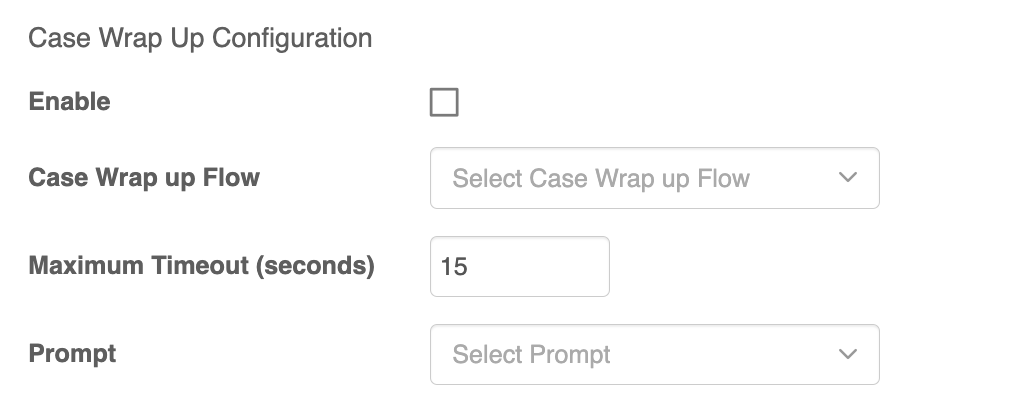Click the Case Wrap up Flow label

pos(144,178)
